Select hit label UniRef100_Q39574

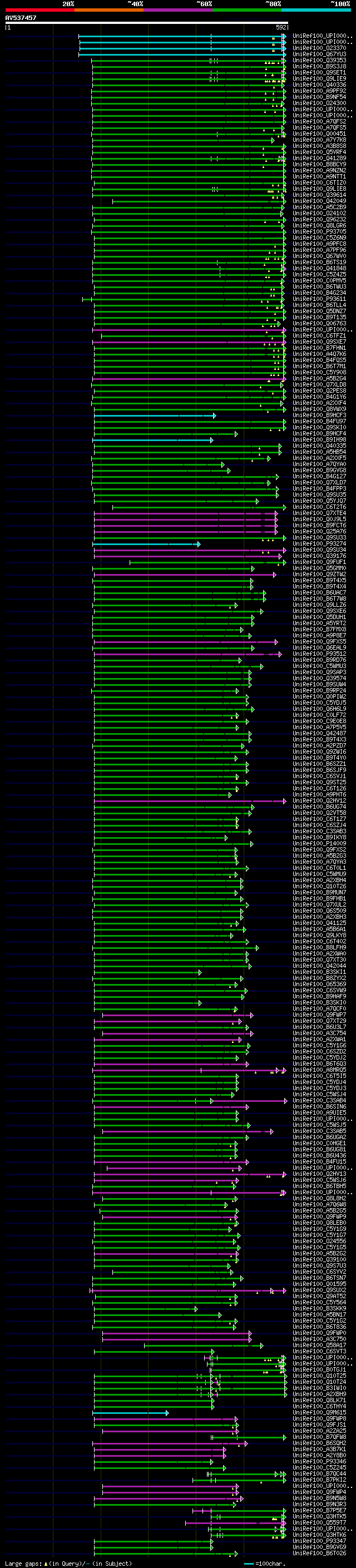(319, 678)
